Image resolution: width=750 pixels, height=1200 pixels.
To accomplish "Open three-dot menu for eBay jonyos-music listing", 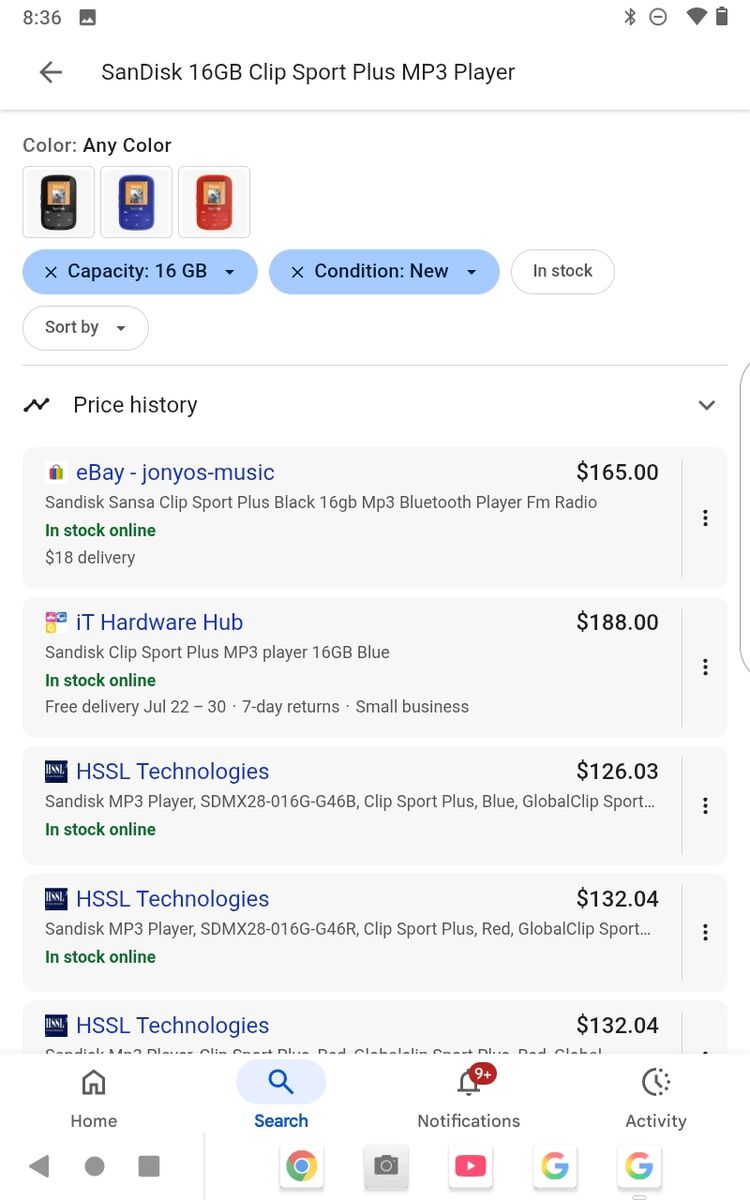I will (x=705, y=518).
